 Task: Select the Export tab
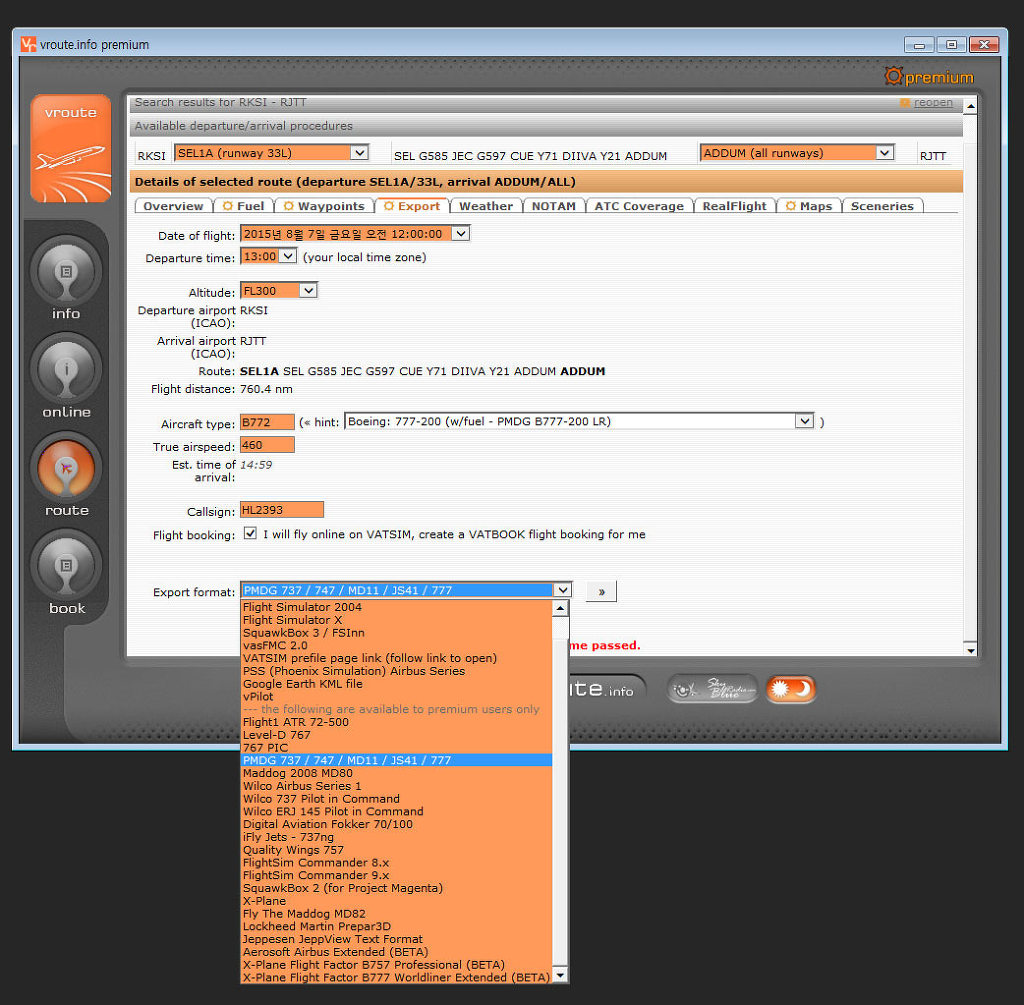412,206
